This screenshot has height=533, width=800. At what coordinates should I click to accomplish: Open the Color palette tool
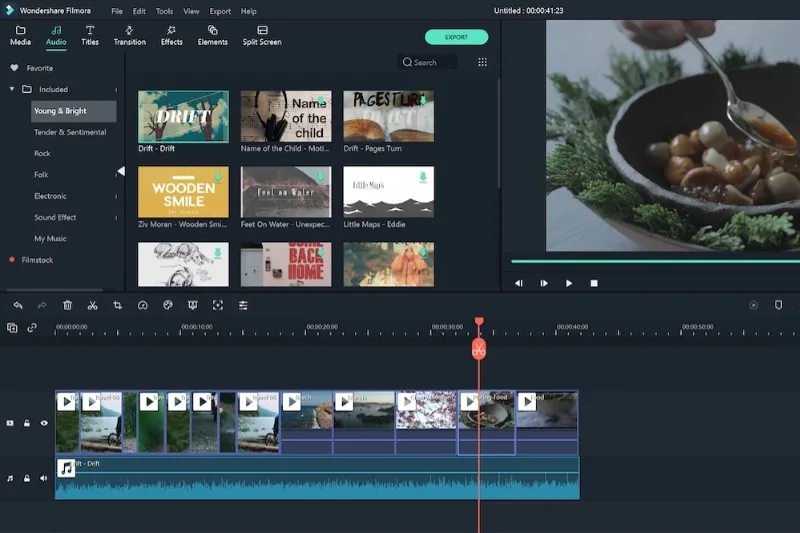pyautogui.click(x=167, y=305)
